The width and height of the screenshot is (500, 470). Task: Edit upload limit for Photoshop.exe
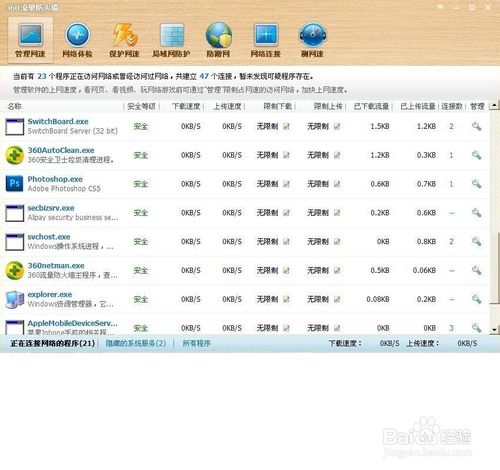click(x=337, y=184)
